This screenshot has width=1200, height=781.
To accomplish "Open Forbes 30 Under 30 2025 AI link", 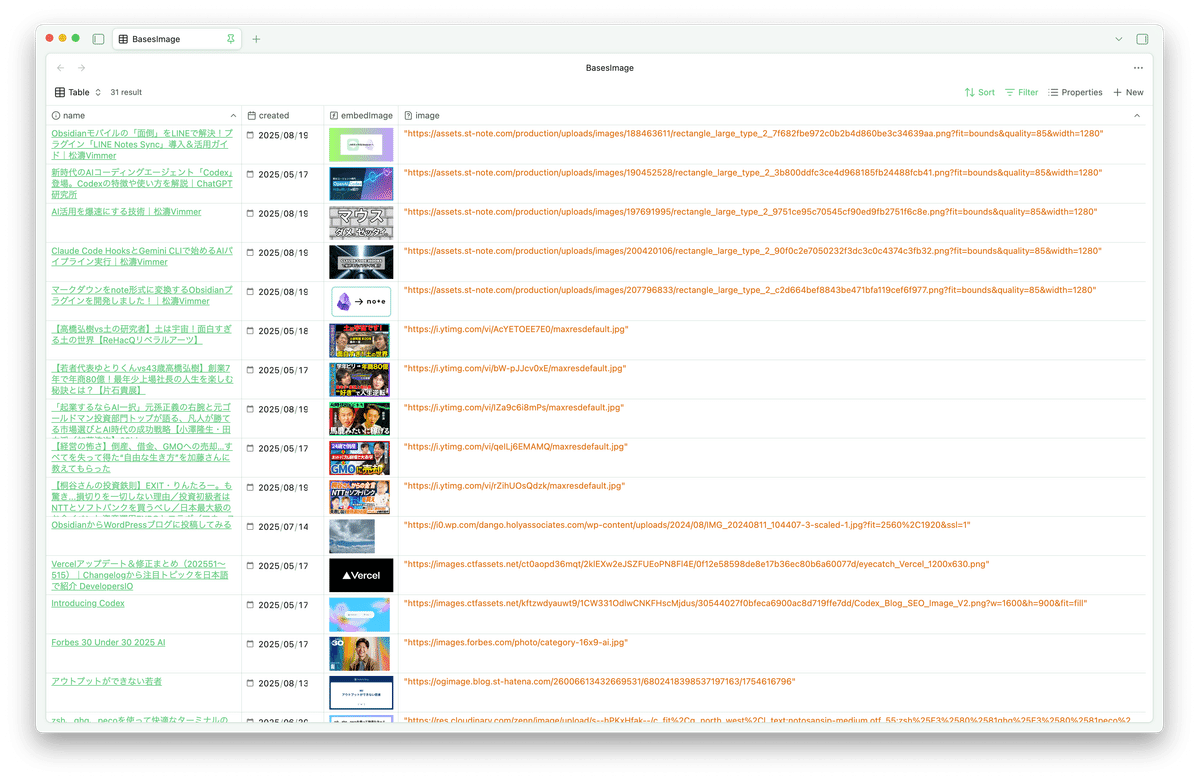I will click(108, 642).
